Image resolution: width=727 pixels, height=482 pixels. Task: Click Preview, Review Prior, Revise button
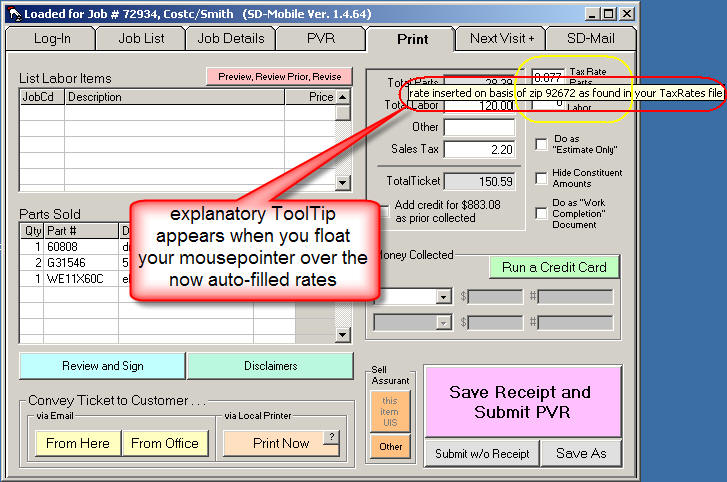(279, 76)
